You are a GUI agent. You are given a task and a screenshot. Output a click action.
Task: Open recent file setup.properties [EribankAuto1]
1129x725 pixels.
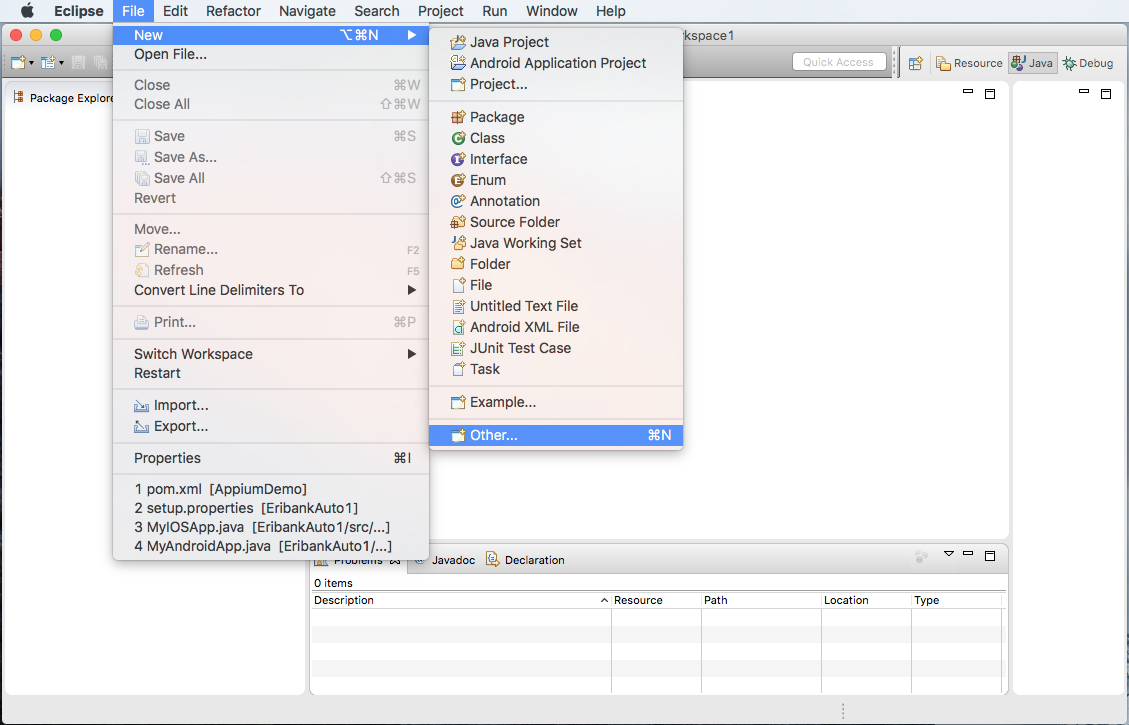(x=271, y=508)
